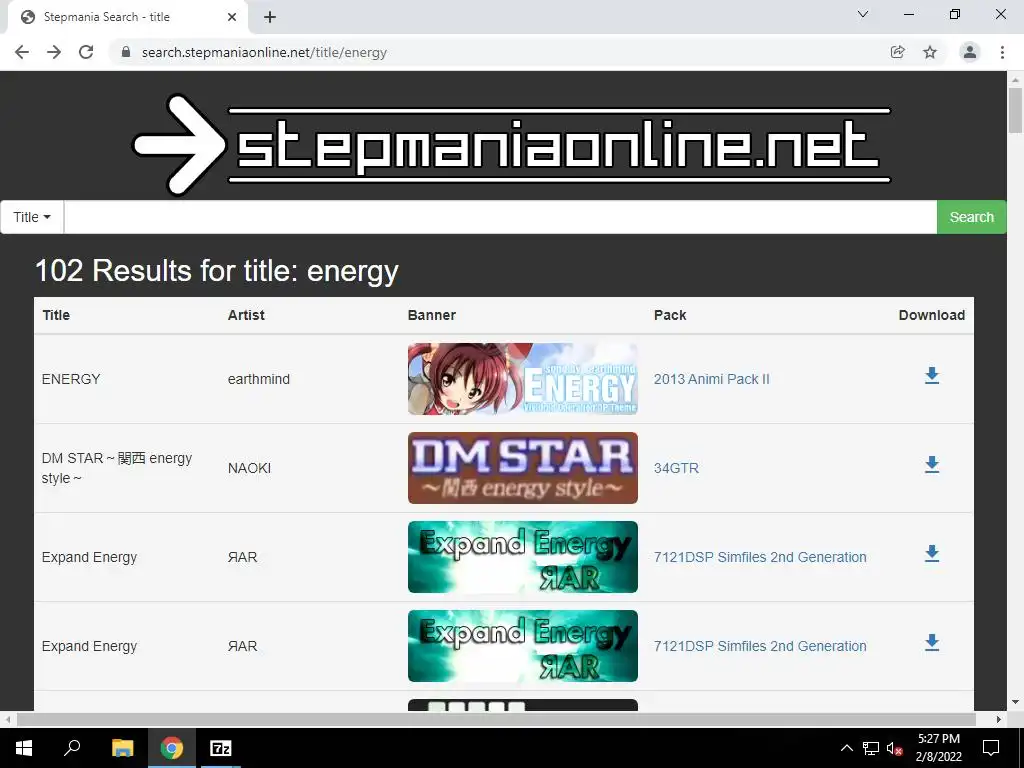1024x768 pixels.
Task: Open the muted volume tray icon
Action: point(895,748)
